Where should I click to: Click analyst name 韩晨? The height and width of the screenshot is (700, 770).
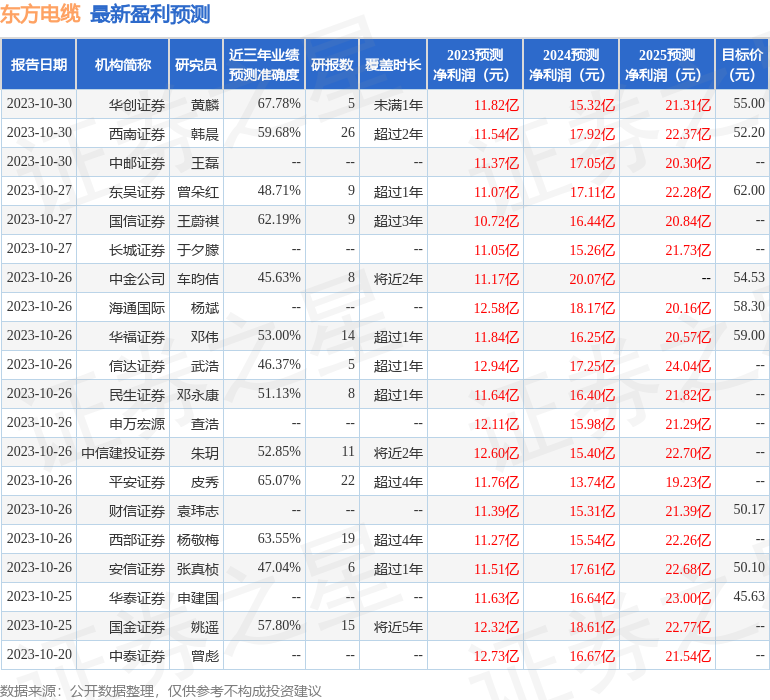pos(204,134)
